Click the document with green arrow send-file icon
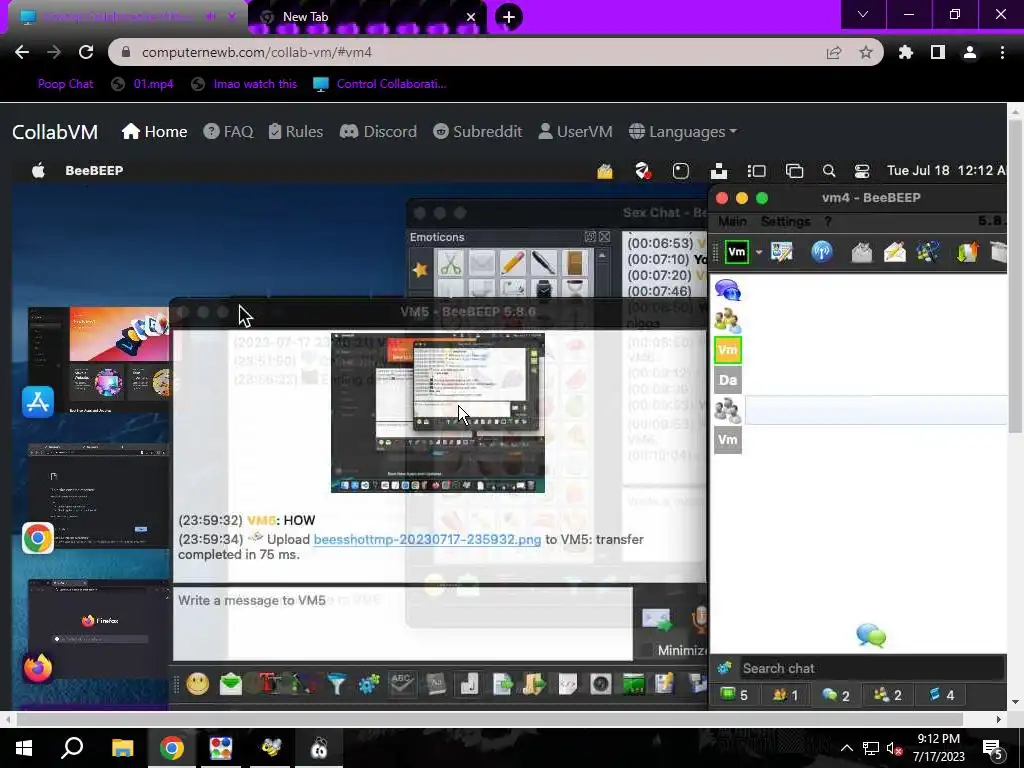1024x768 pixels. (x=502, y=684)
